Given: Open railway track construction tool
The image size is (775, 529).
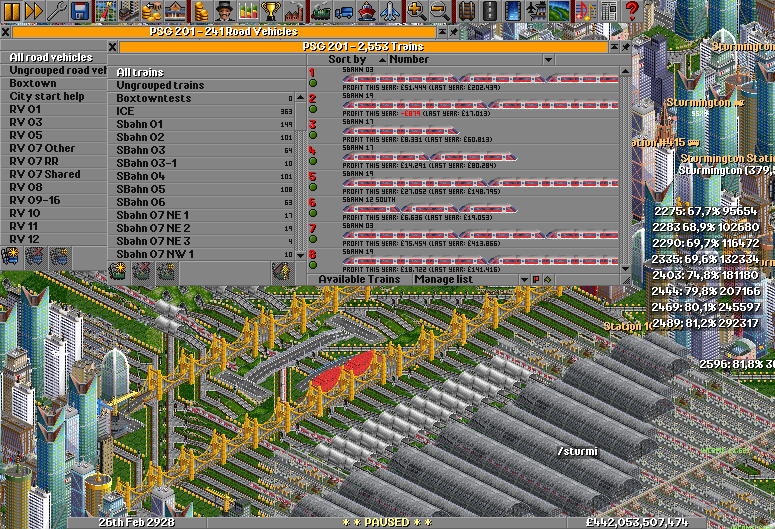Looking at the screenshot, I should point(466,11).
